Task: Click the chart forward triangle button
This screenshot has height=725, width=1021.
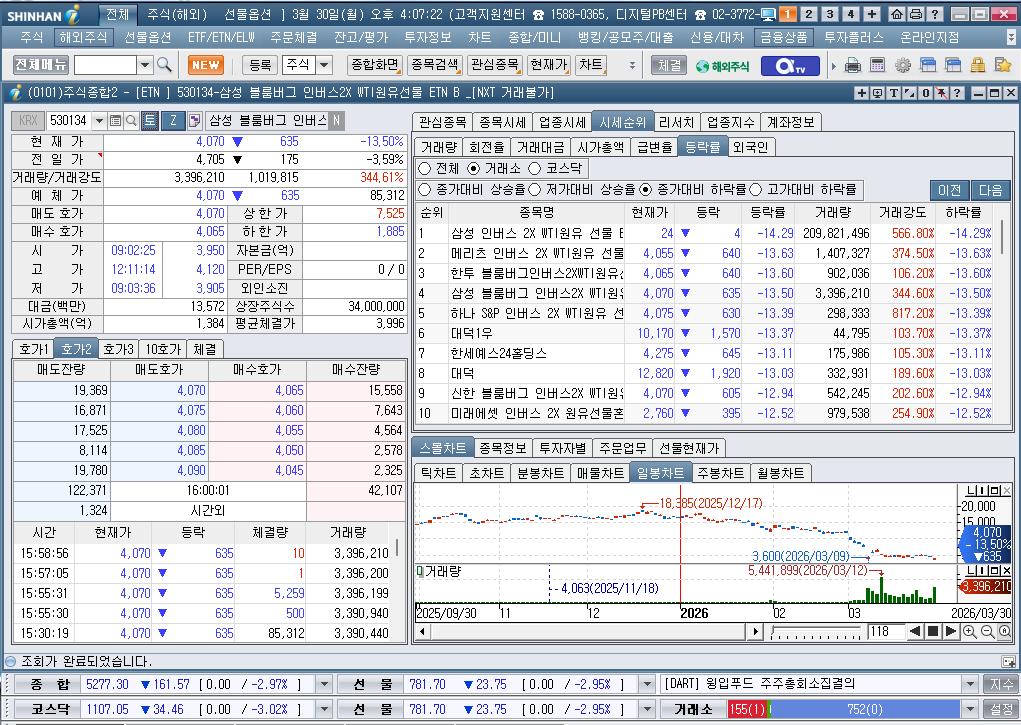Action: tap(951, 631)
